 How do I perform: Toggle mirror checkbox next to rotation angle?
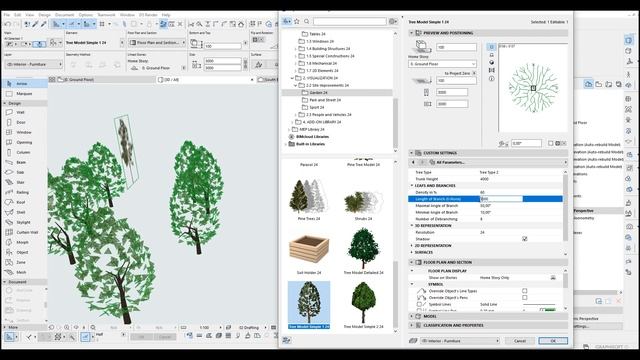pos(551,143)
